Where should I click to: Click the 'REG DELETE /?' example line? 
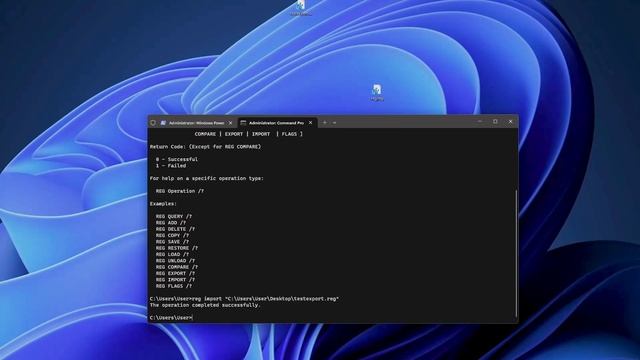[x=175, y=229]
